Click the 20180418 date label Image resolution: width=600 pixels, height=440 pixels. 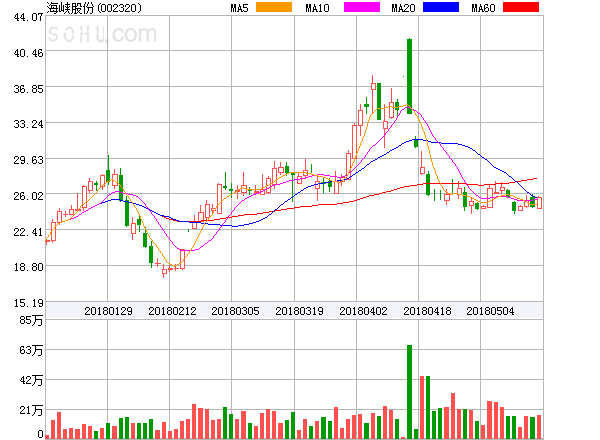(427, 311)
